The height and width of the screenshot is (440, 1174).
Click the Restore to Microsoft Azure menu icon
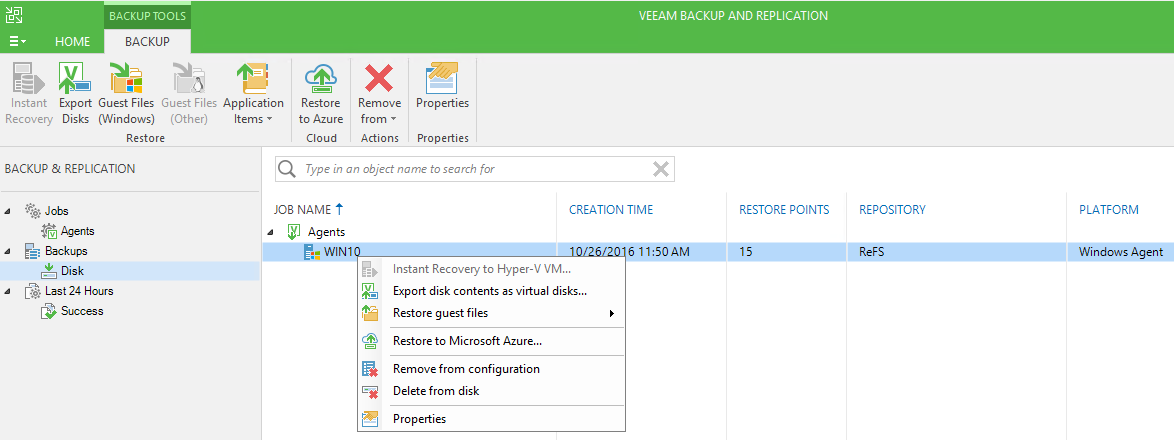click(370, 341)
